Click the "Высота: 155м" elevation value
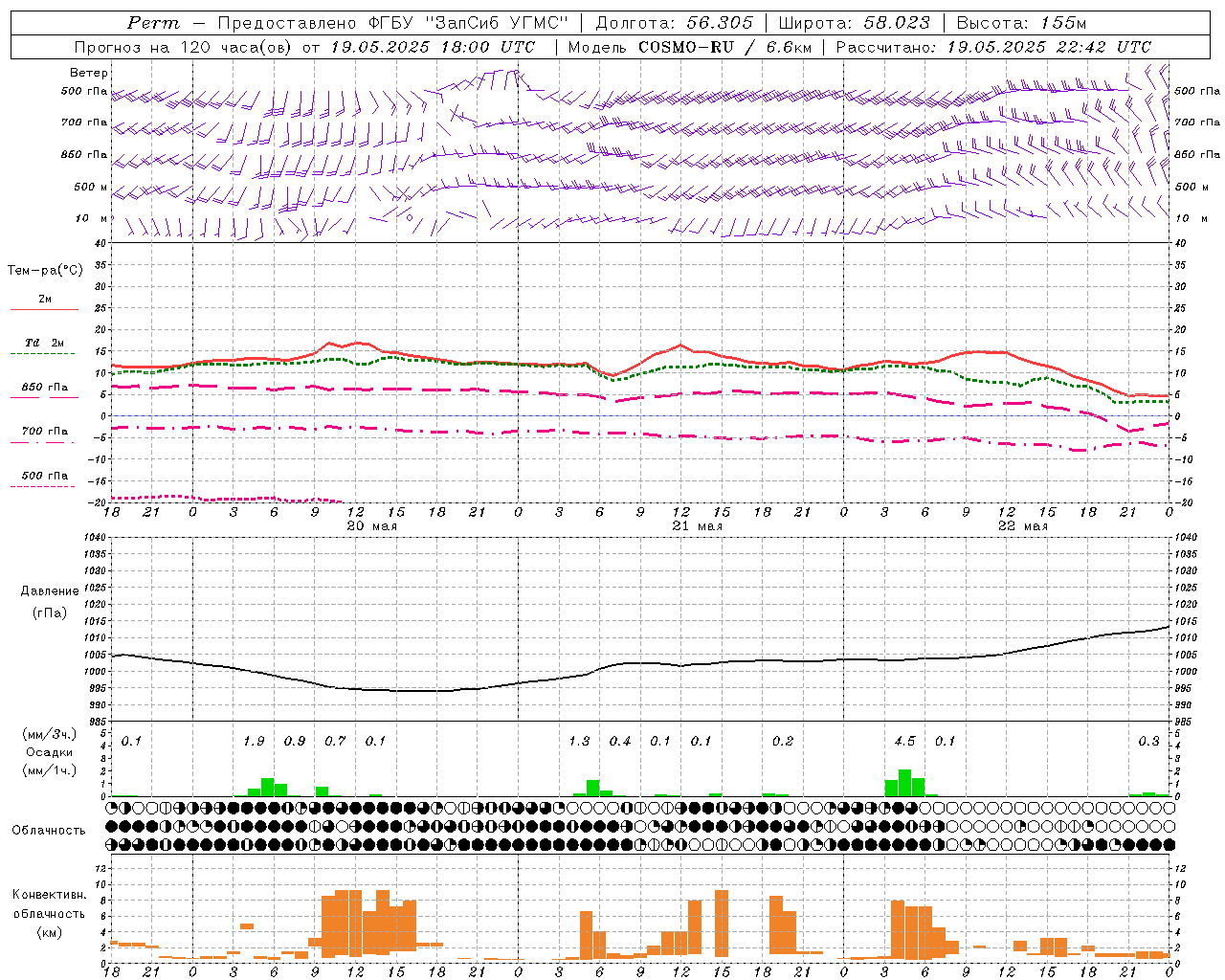The image size is (1225, 980). 1021,23
